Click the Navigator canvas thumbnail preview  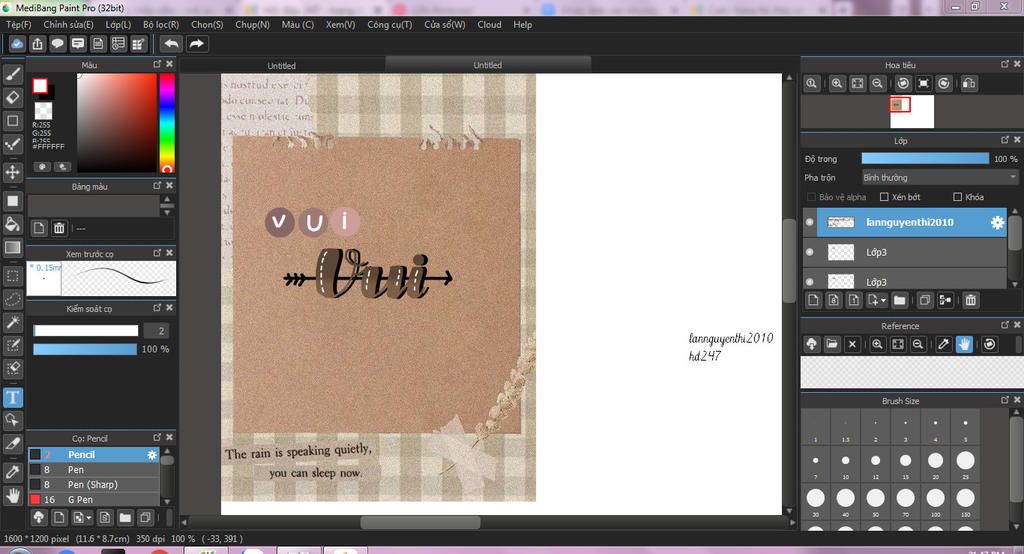912,112
